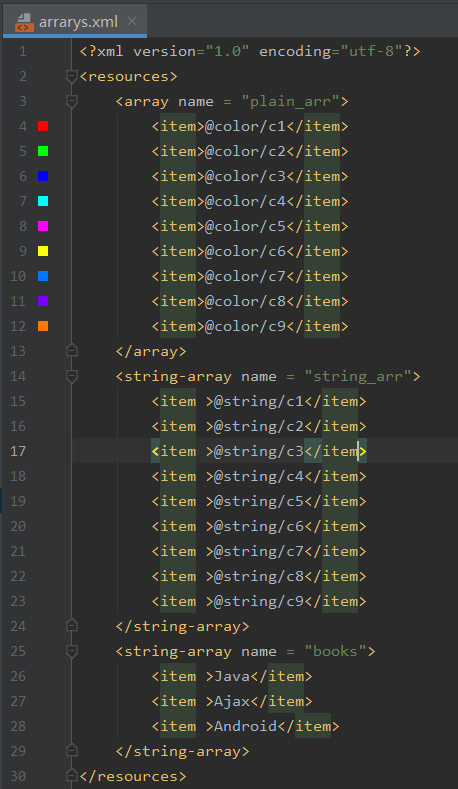Open orange color swatch on line 12
This screenshot has height=789, width=458.
pyautogui.click(x=43, y=326)
